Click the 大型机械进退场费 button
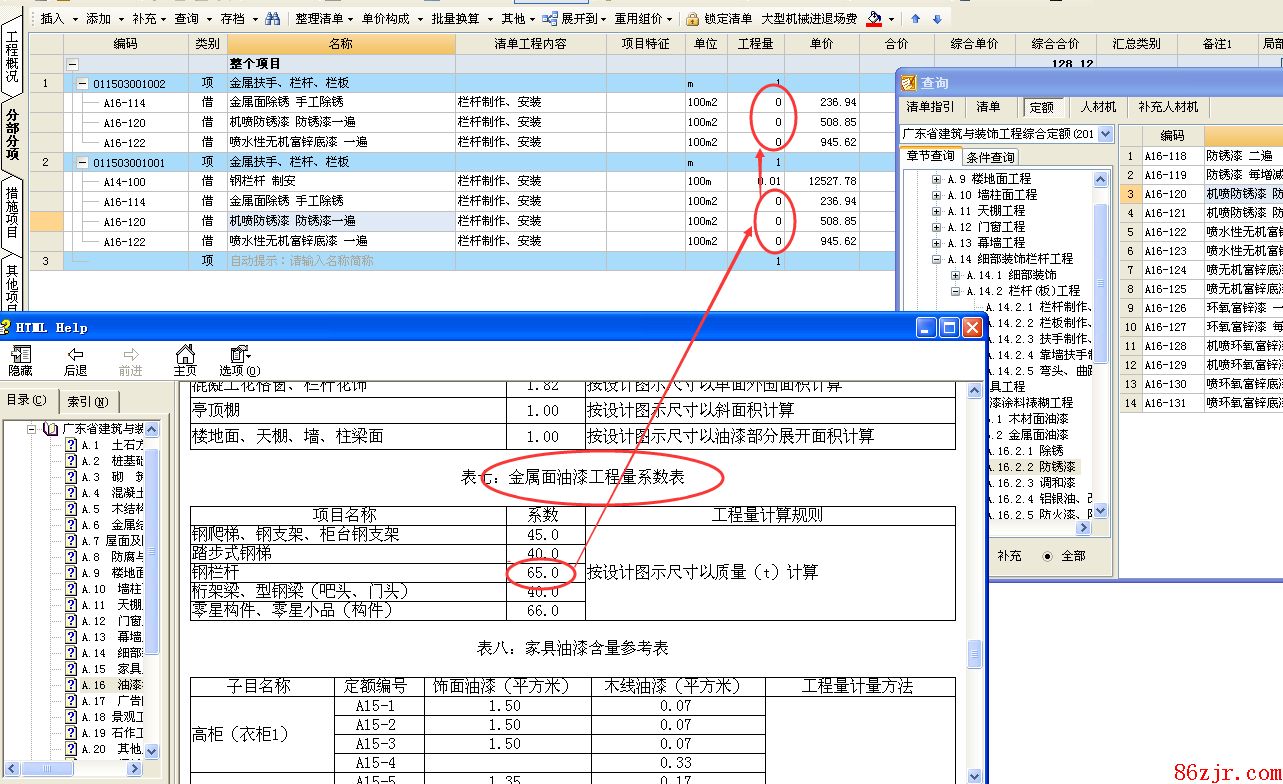 pos(809,19)
